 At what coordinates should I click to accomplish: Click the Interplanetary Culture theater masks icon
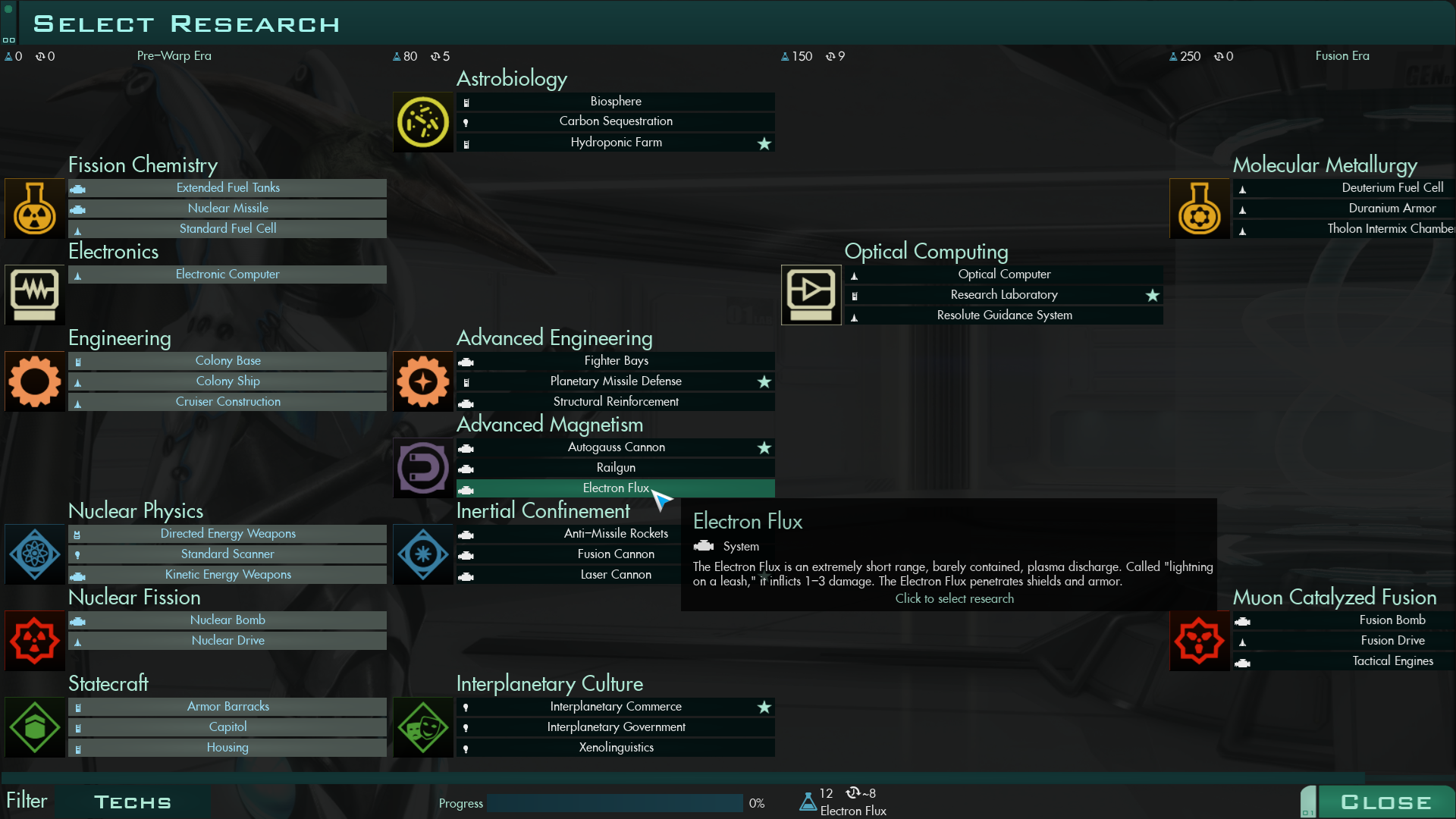coord(423,727)
